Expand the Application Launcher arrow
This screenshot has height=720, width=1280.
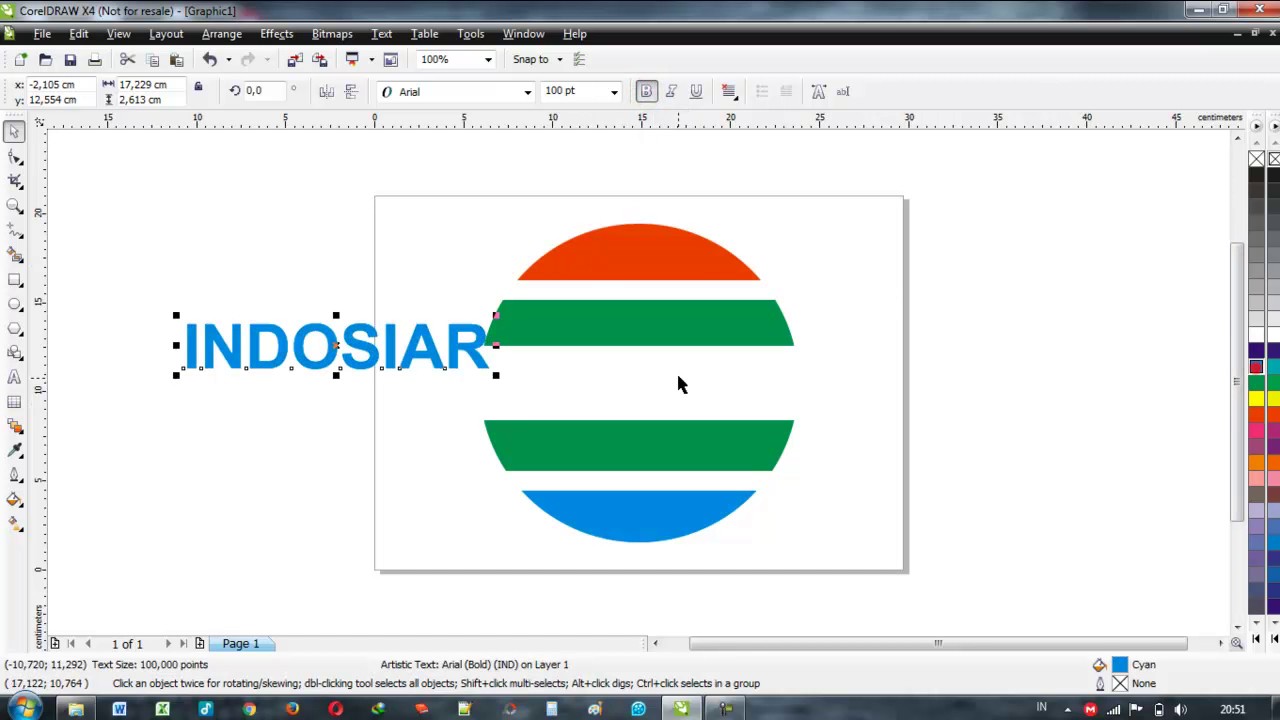(371, 60)
